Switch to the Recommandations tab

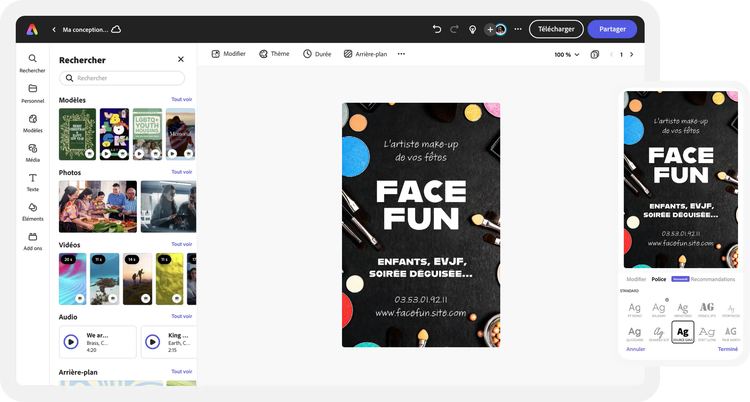pos(713,279)
